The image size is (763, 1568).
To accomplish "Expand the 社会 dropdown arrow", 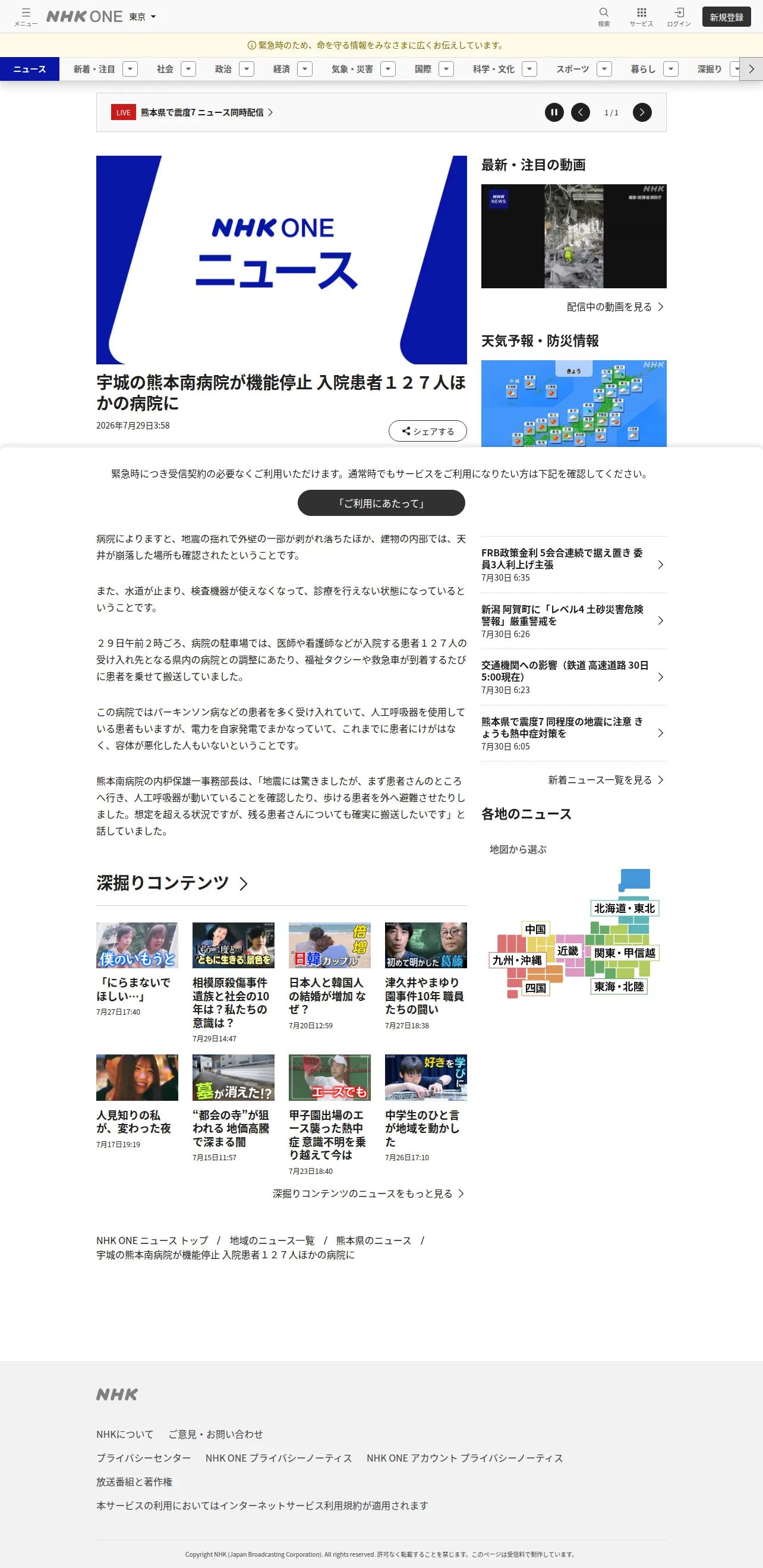I will 188,69.
